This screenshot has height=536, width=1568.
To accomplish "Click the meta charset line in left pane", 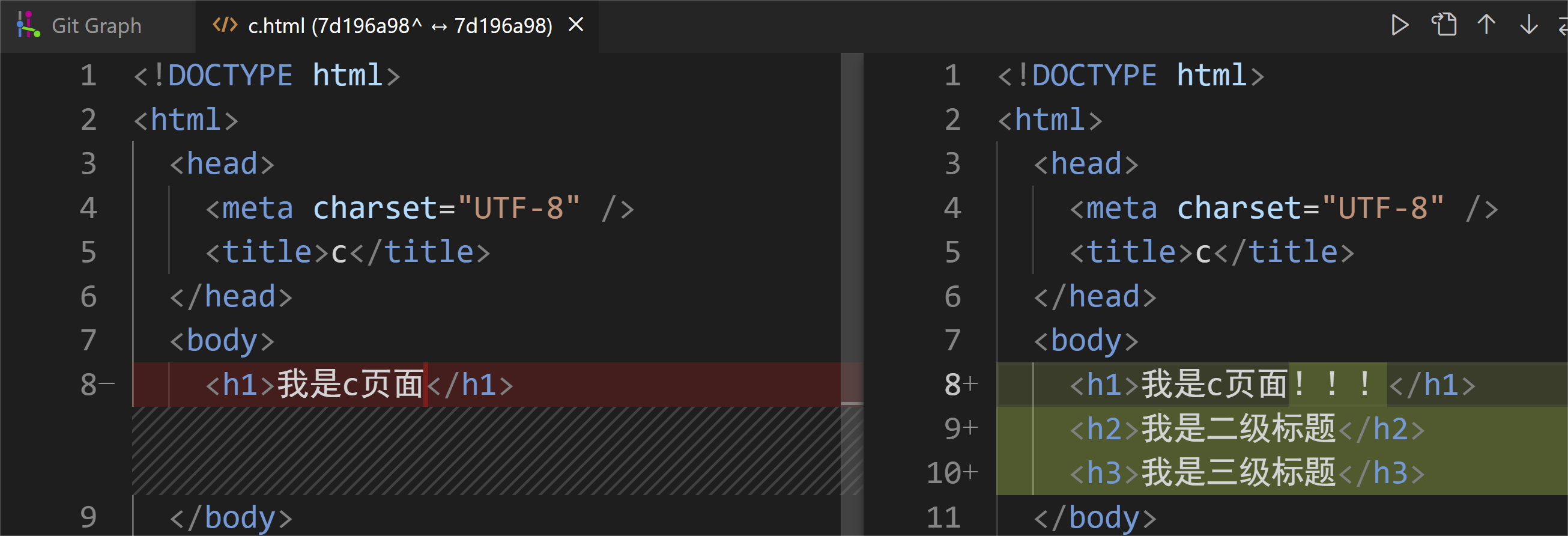I will click(420, 208).
